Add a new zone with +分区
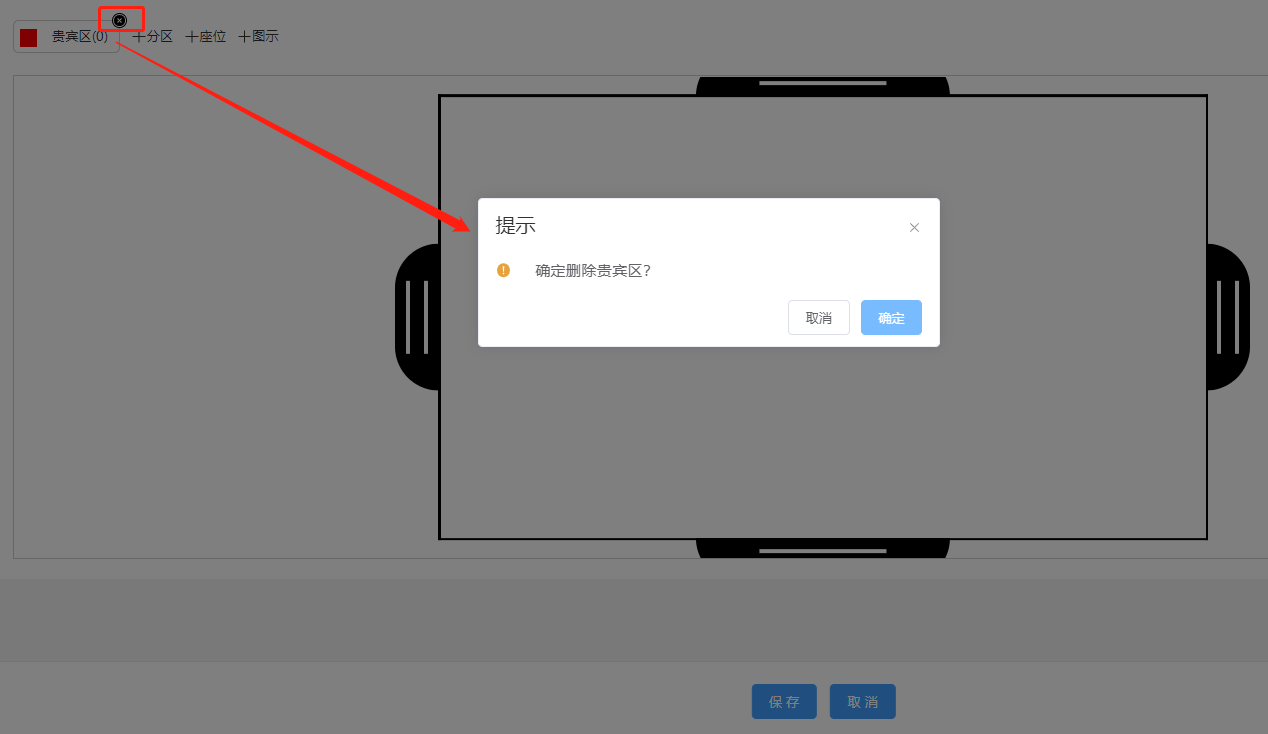This screenshot has width=1268, height=734. click(x=153, y=37)
